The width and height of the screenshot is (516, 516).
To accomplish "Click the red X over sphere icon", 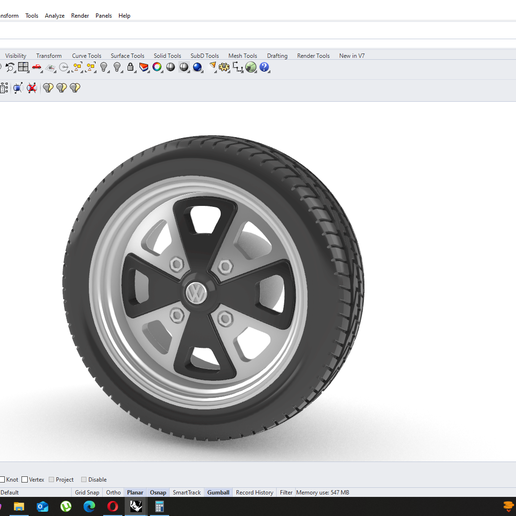I will (x=32, y=88).
